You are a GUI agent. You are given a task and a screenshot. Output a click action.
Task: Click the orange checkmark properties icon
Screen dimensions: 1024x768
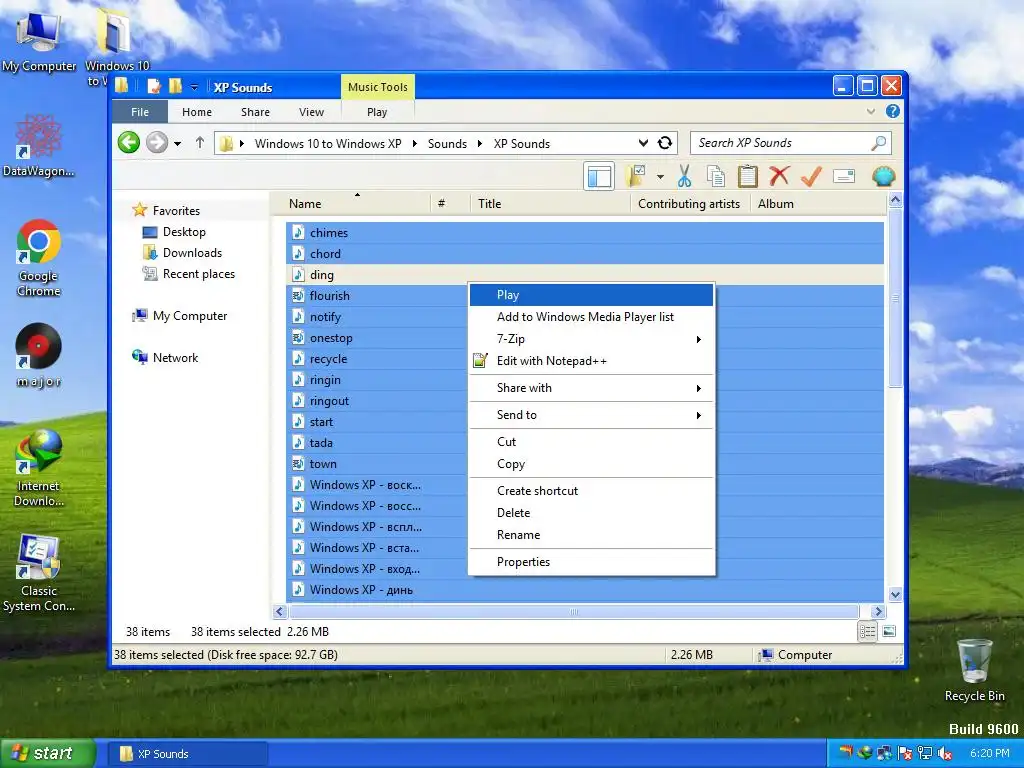pyautogui.click(x=811, y=176)
